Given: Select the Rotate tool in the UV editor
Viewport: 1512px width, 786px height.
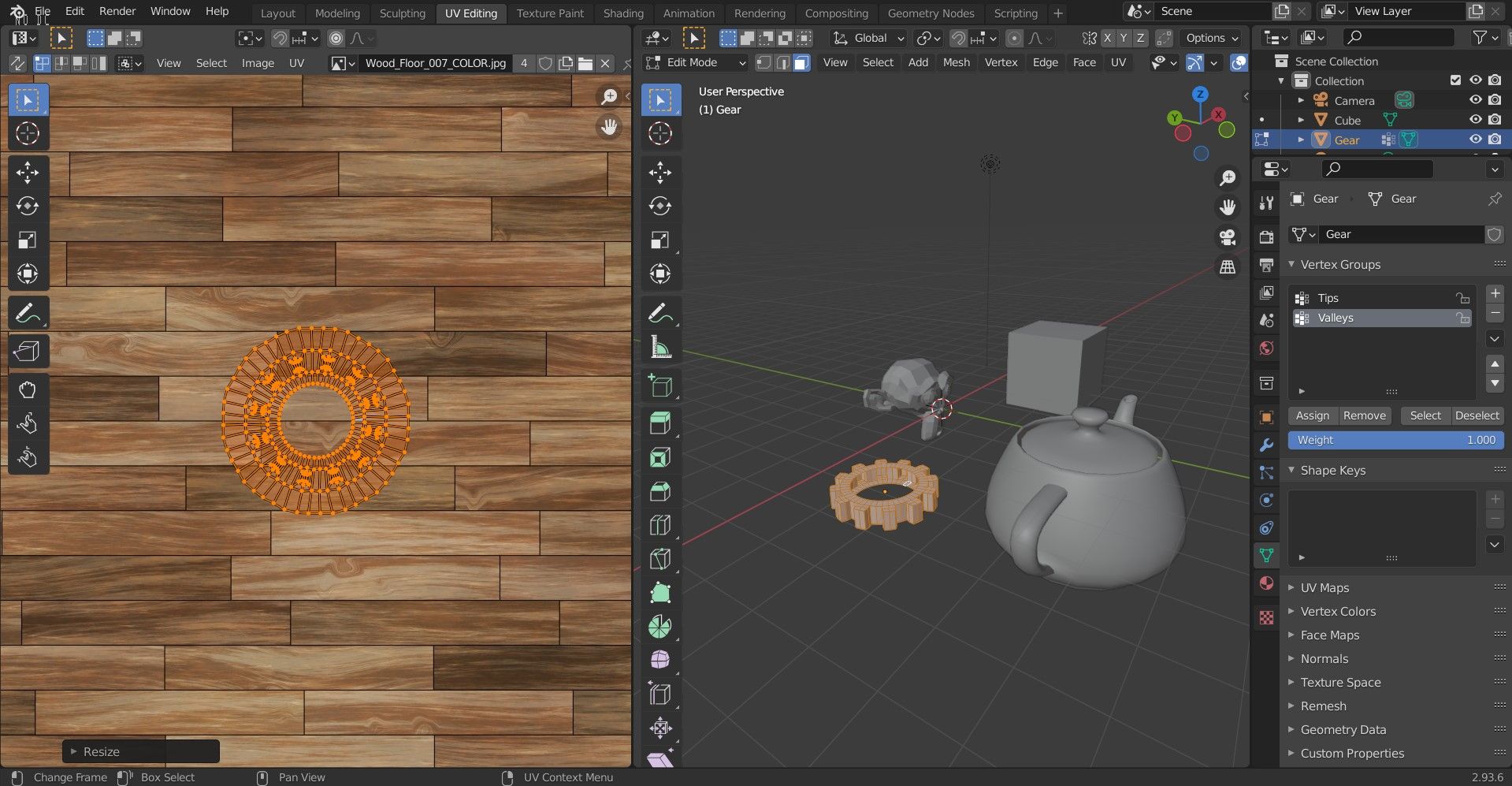Looking at the screenshot, I should click(x=28, y=207).
